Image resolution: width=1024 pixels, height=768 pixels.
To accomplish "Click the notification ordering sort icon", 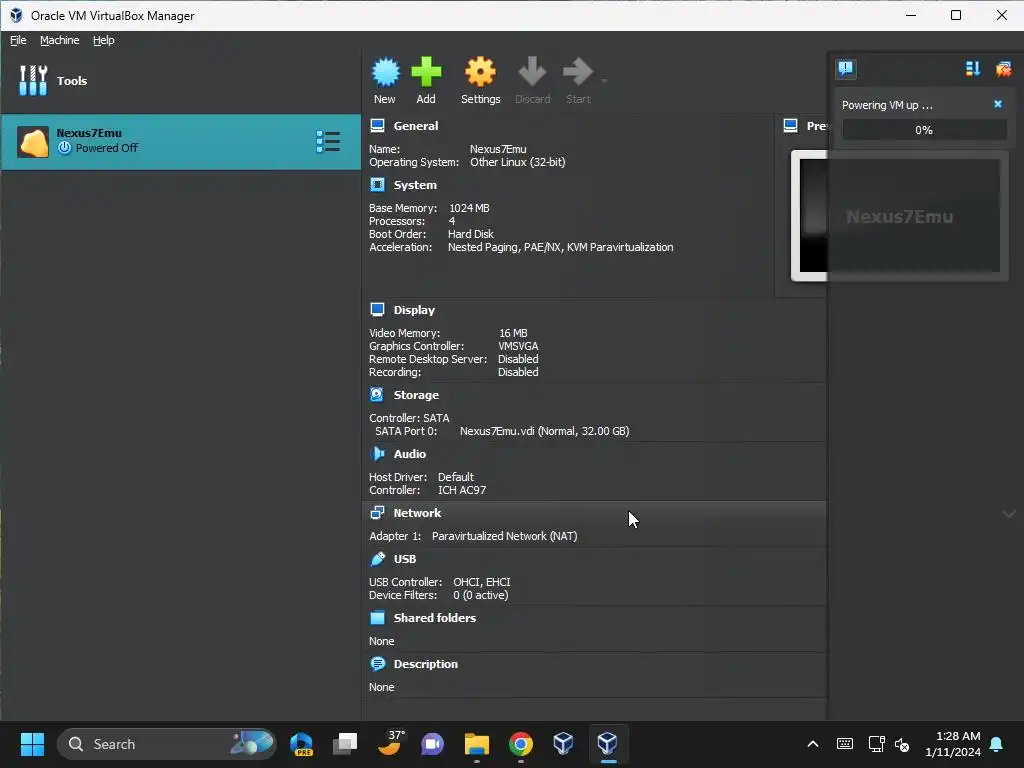I will (x=973, y=69).
